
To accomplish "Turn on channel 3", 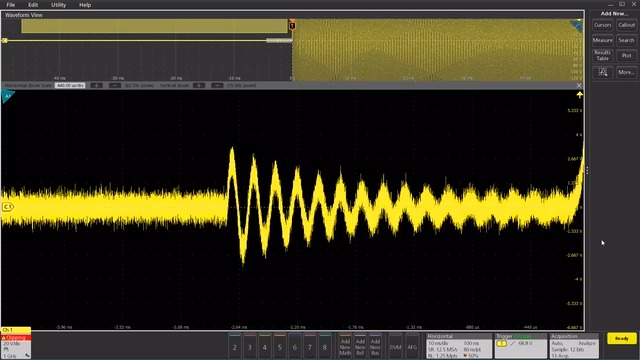I will [250, 347].
